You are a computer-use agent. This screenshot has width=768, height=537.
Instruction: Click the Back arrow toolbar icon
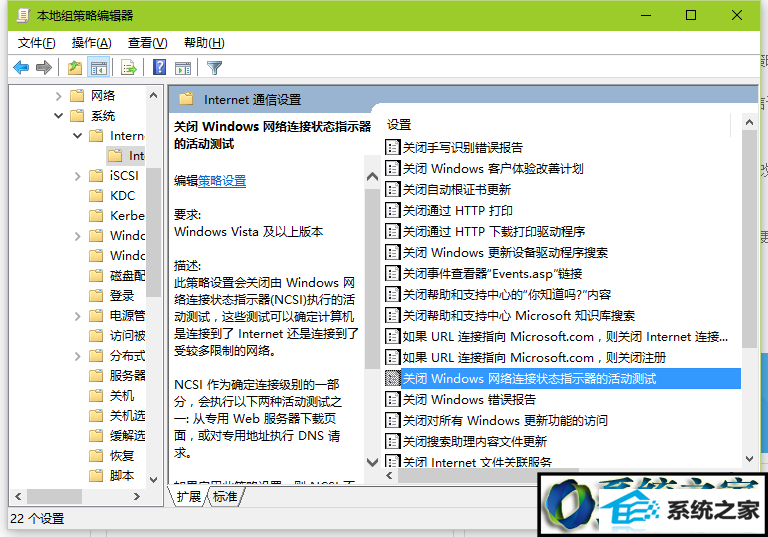point(21,67)
